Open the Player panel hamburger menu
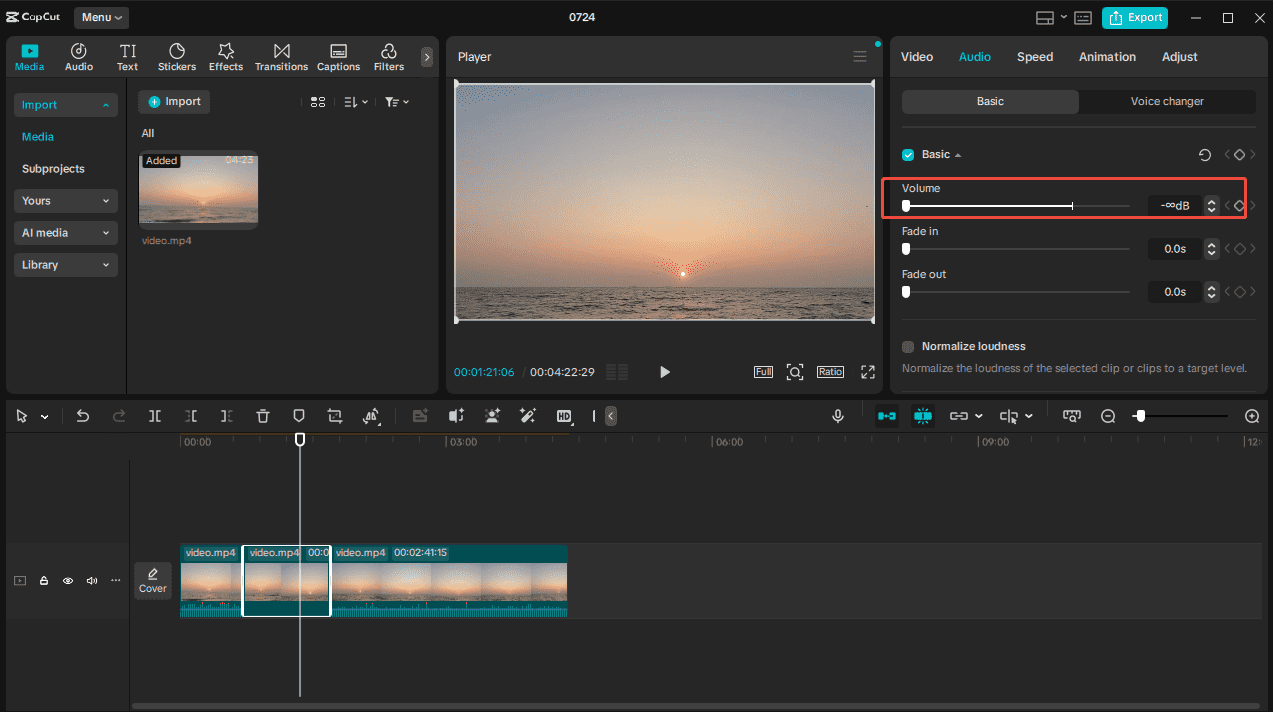 (x=860, y=57)
